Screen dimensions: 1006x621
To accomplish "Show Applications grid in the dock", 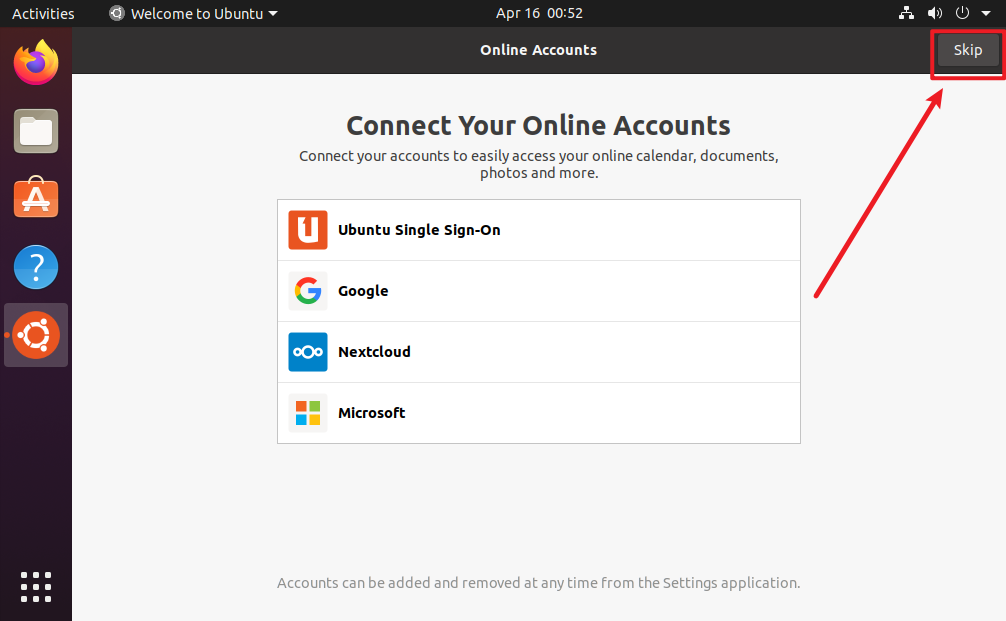I will point(36,587).
